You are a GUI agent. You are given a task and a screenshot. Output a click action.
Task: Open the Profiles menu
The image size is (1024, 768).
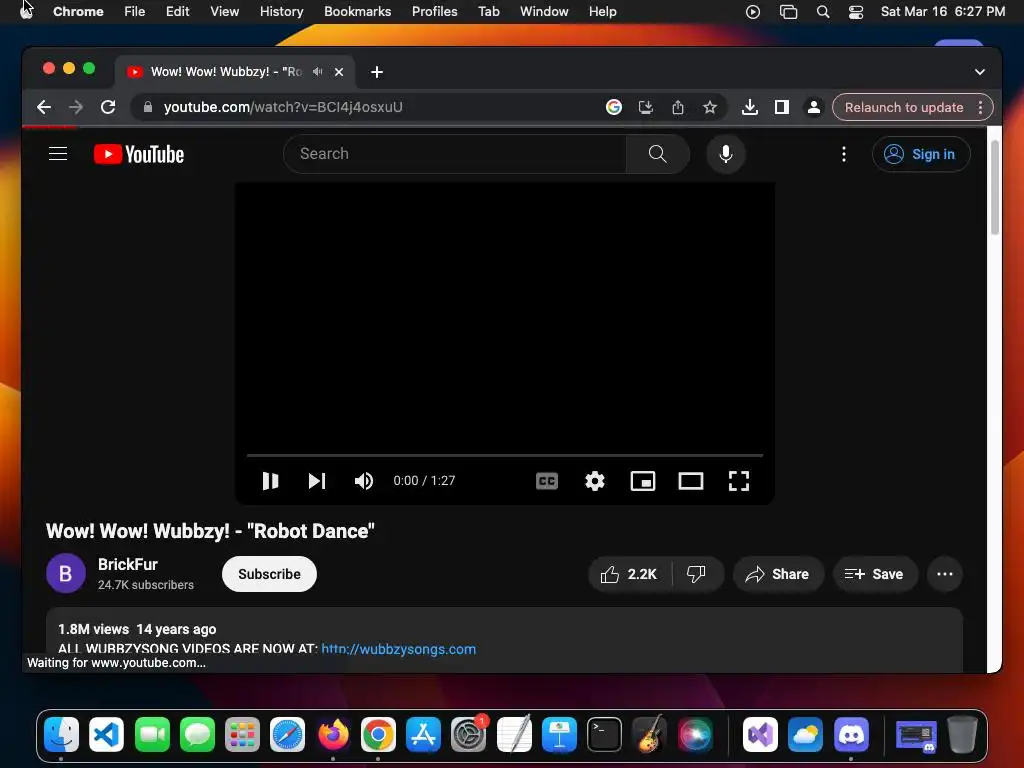coord(434,12)
